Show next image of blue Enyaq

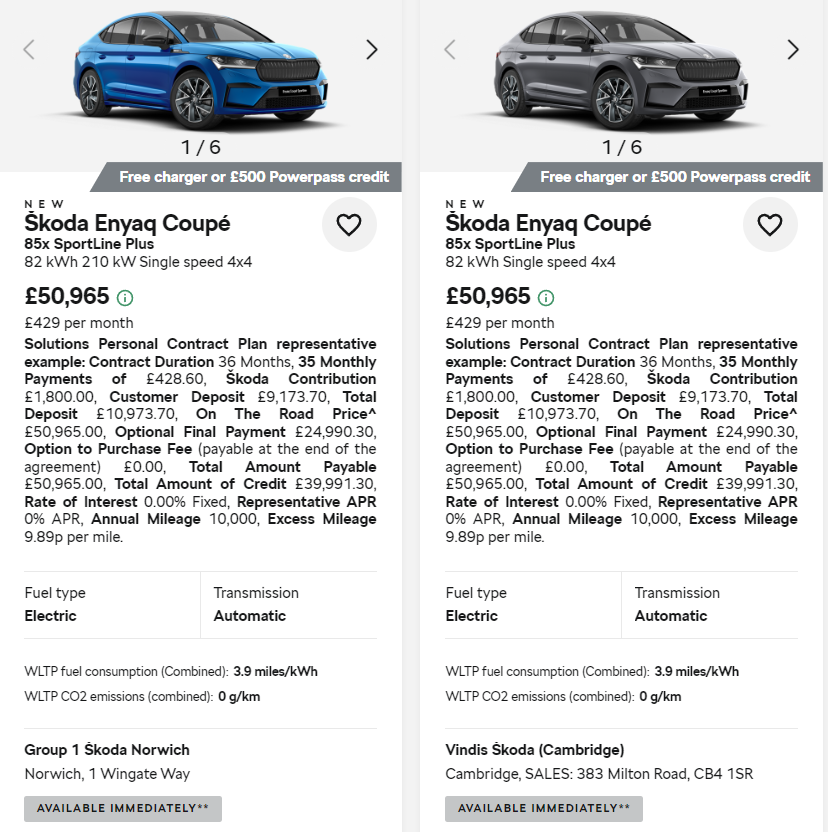[372, 49]
